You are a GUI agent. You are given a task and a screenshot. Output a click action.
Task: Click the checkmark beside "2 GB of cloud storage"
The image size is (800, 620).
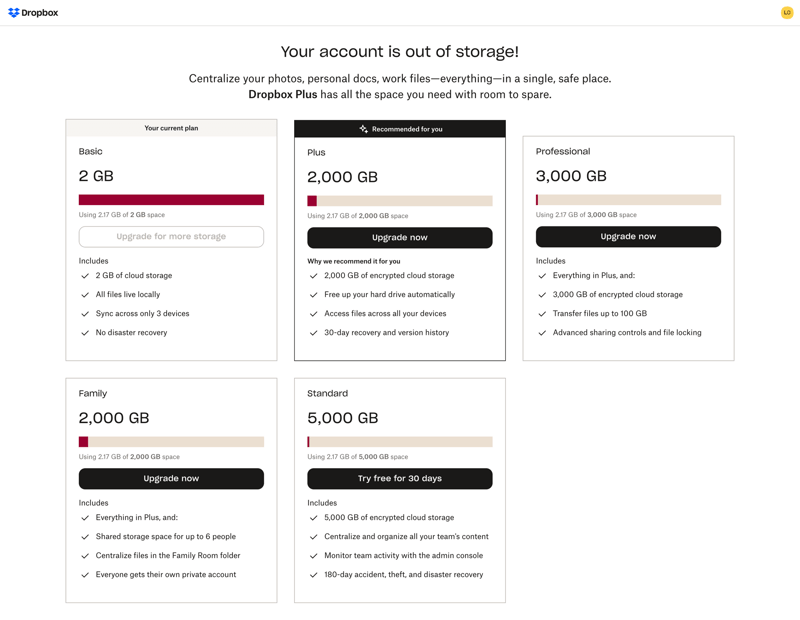coord(84,275)
